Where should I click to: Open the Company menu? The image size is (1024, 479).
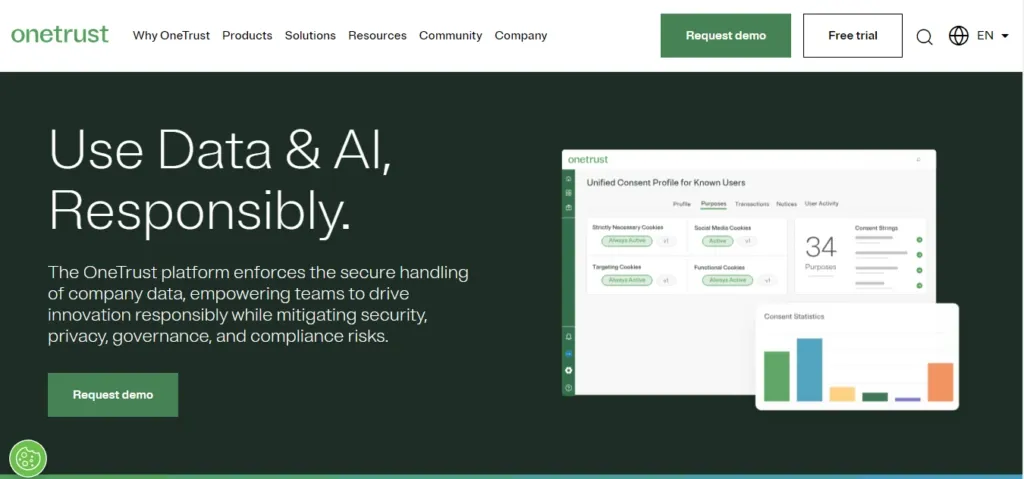coord(520,35)
